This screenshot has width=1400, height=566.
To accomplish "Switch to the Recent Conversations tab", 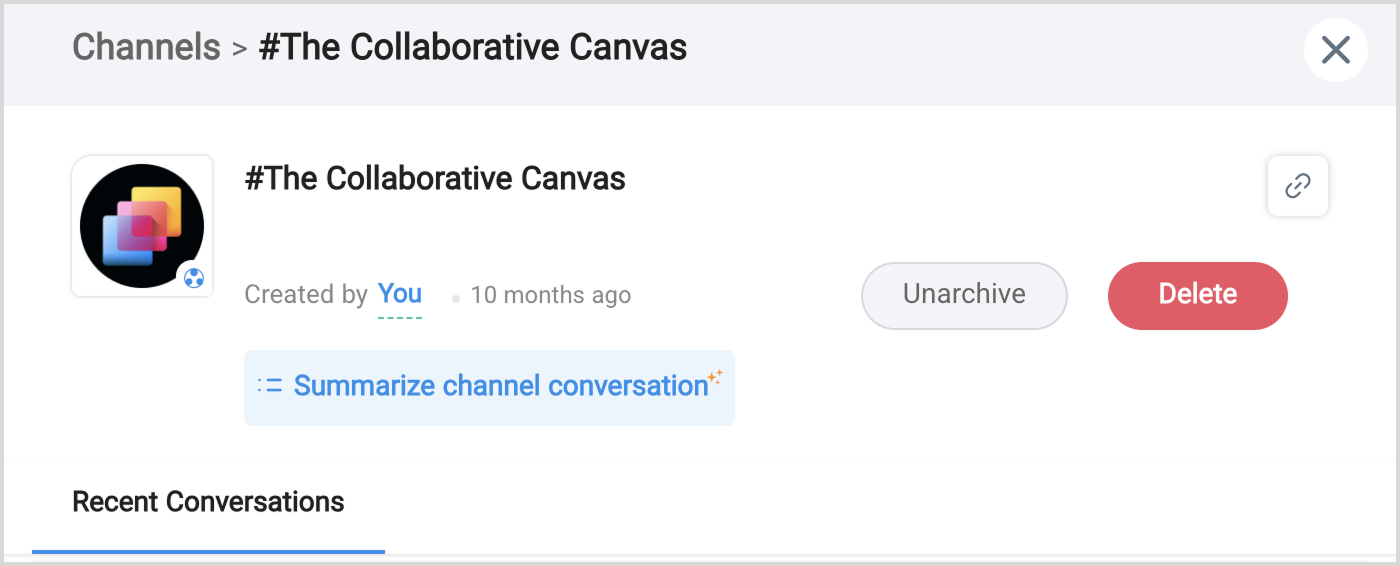I will (x=208, y=501).
